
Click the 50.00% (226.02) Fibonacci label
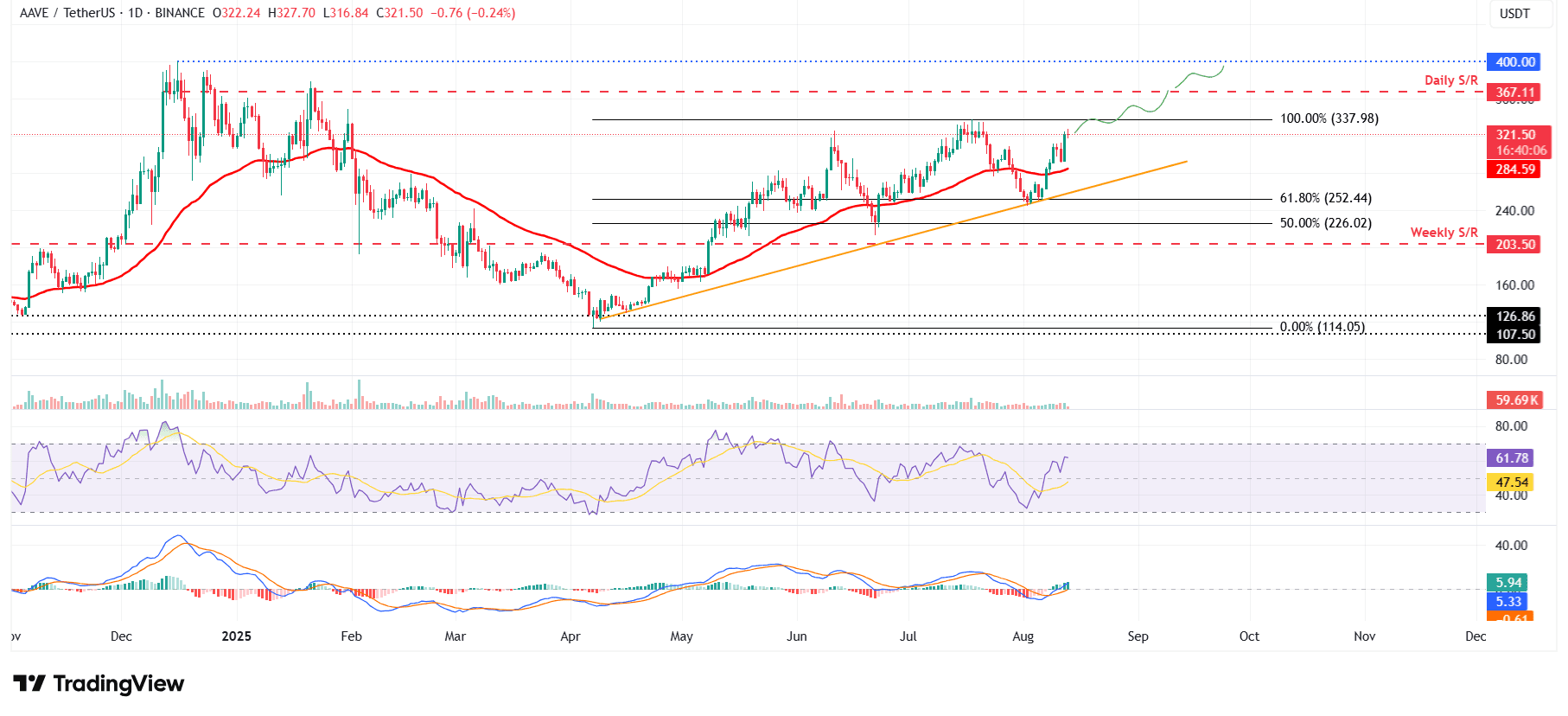(x=1325, y=223)
